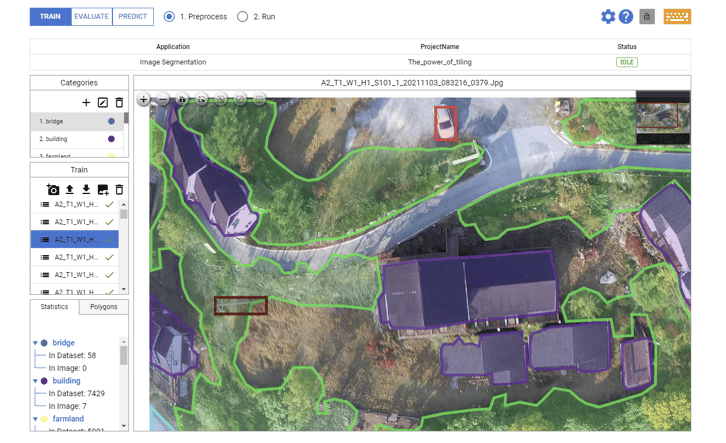This screenshot has width=726, height=443.
Task: Select the 1. Preprocess radio button
Action: tap(169, 17)
